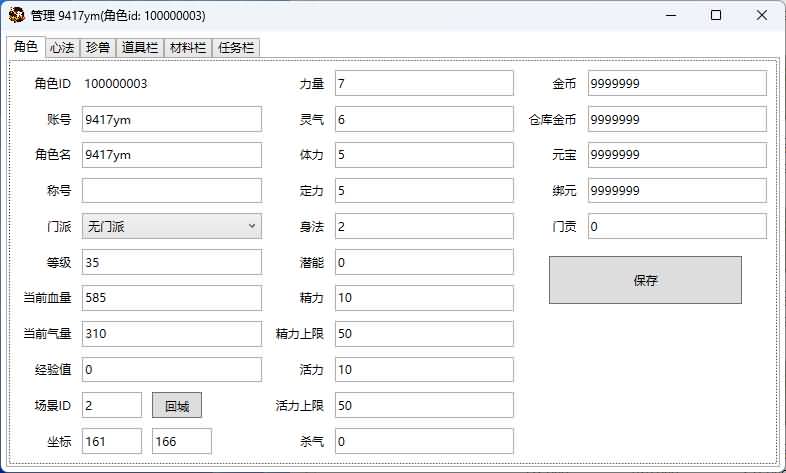This screenshot has height=473, width=786.
Task: Click the 精力 field showing 10
Action: (x=424, y=298)
